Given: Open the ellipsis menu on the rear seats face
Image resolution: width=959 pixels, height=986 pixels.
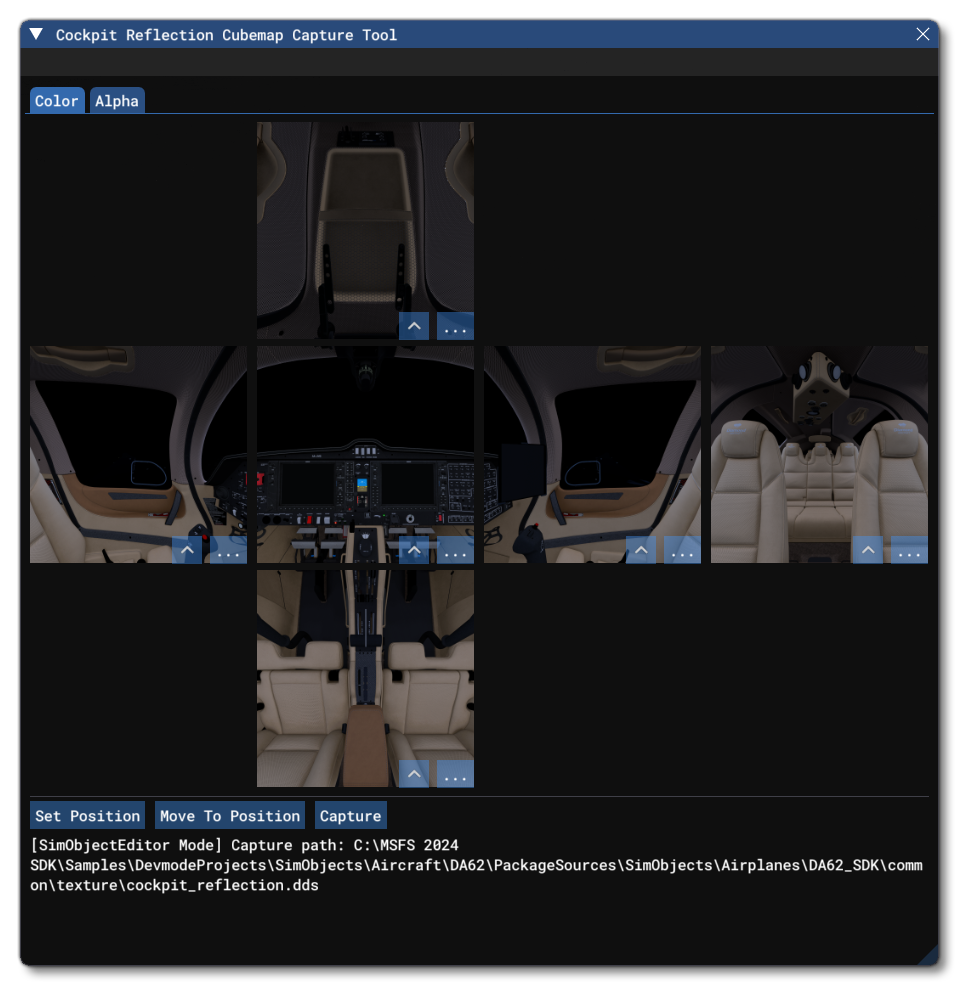Looking at the screenshot, I should click(909, 550).
